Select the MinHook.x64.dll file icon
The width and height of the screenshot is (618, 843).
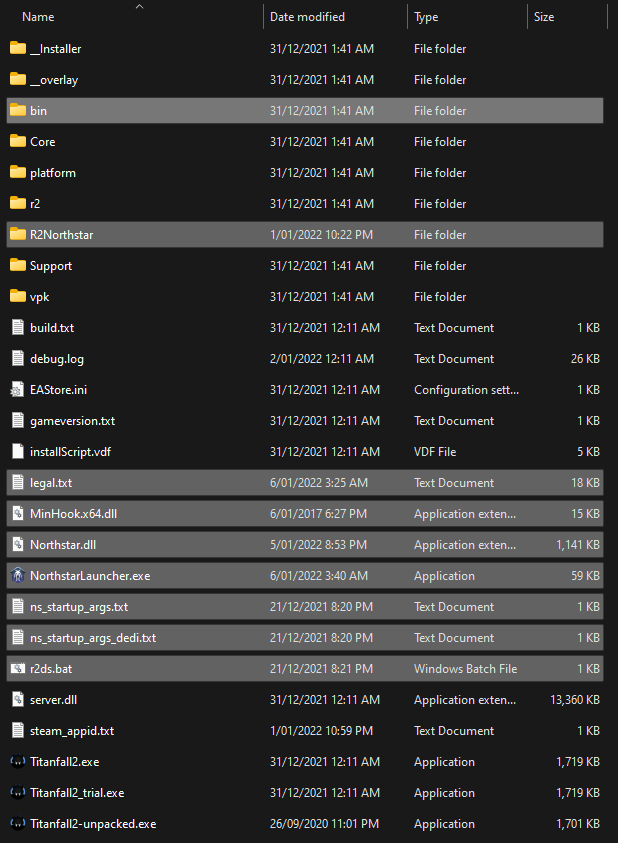[x=17, y=514]
